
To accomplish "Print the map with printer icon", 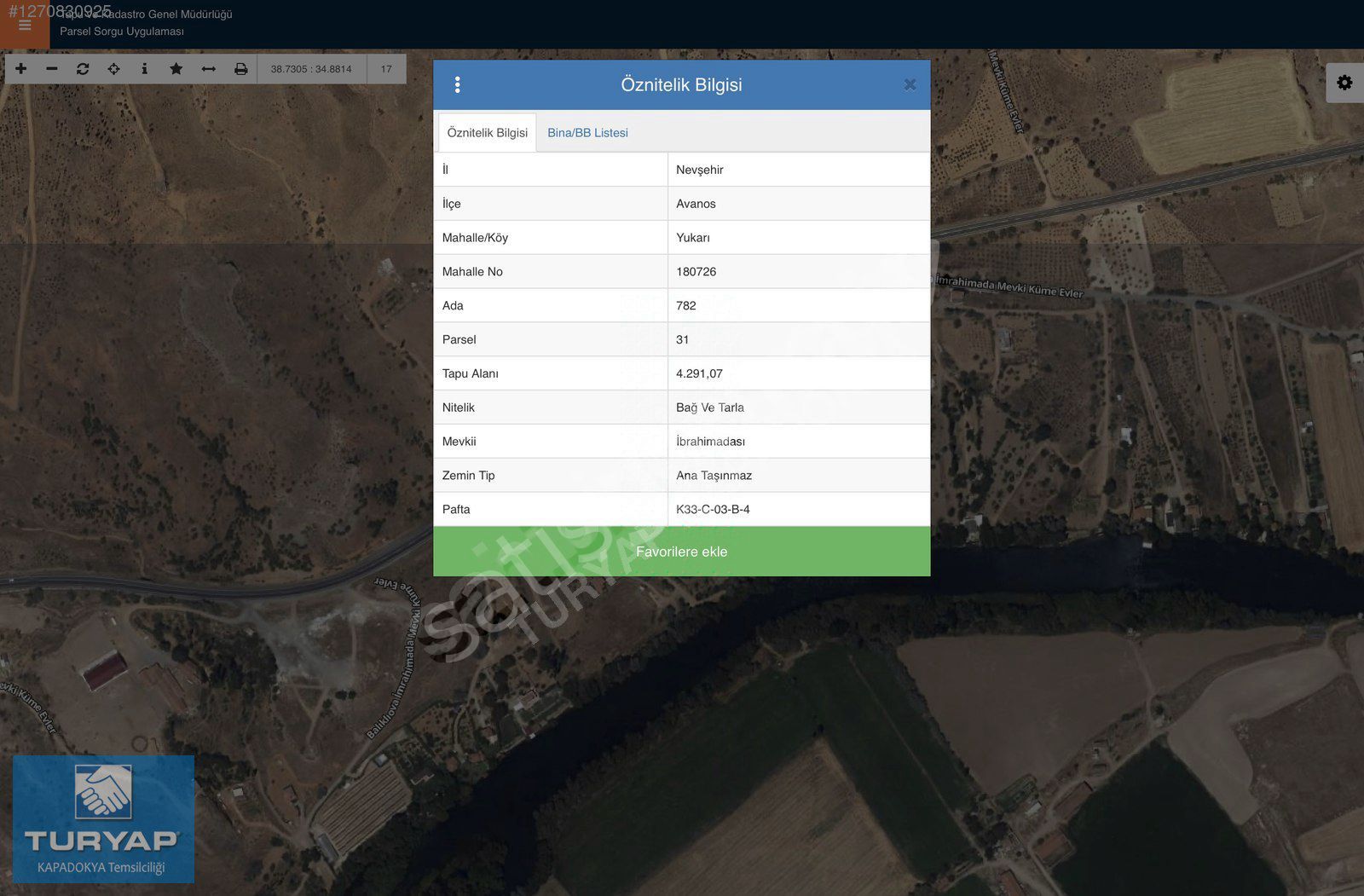I will (241, 69).
